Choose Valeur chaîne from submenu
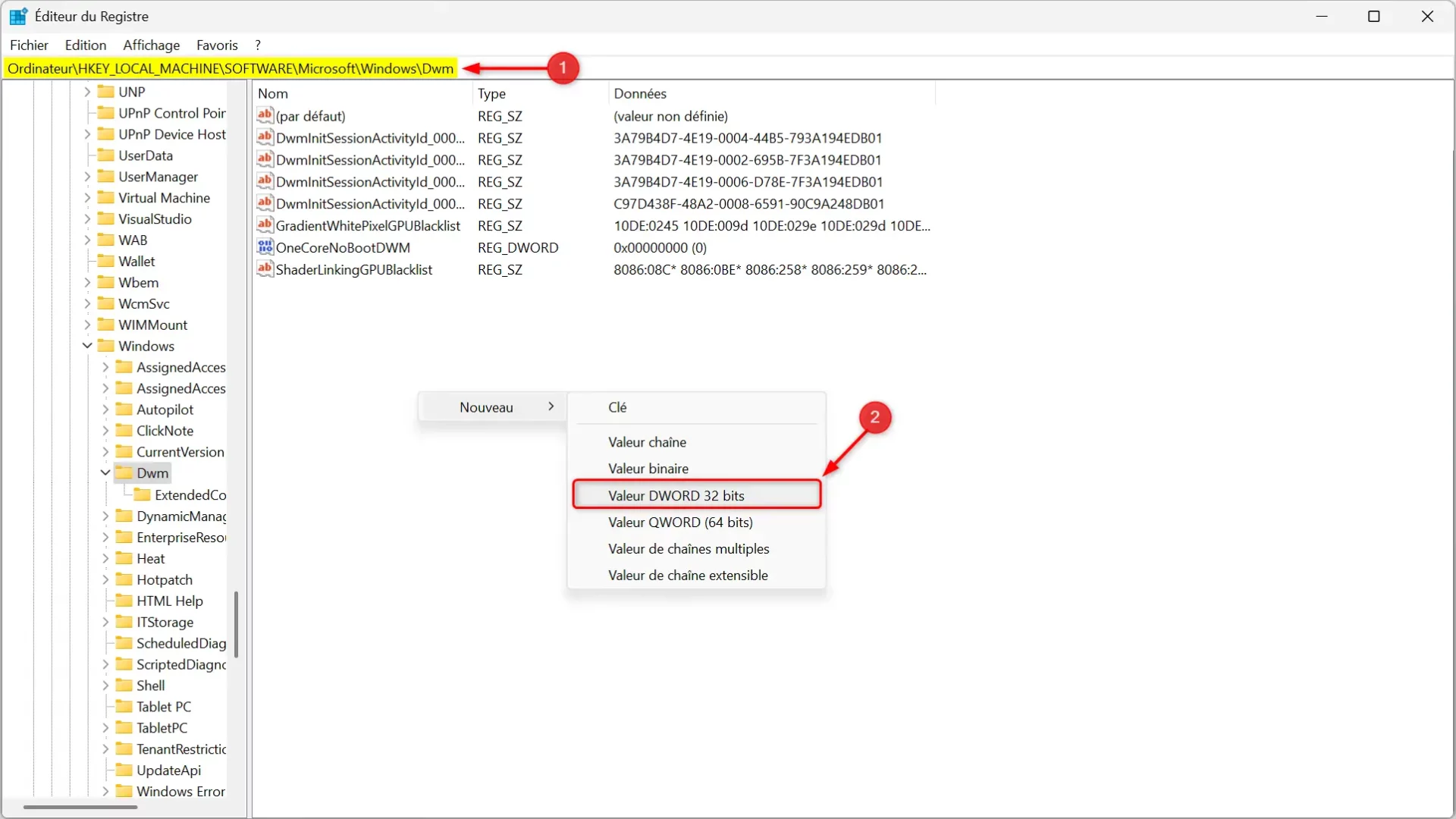Viewport: 1456px width, 819px height. (x=697, y=442)
